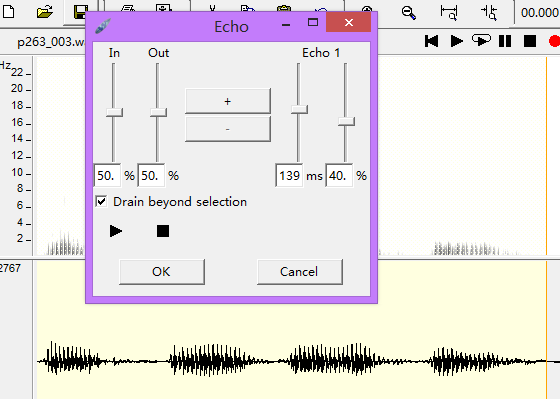The image size is (560, 399).
Task: Click the delay field showing 139 ms
Action: tap(289, 175)
